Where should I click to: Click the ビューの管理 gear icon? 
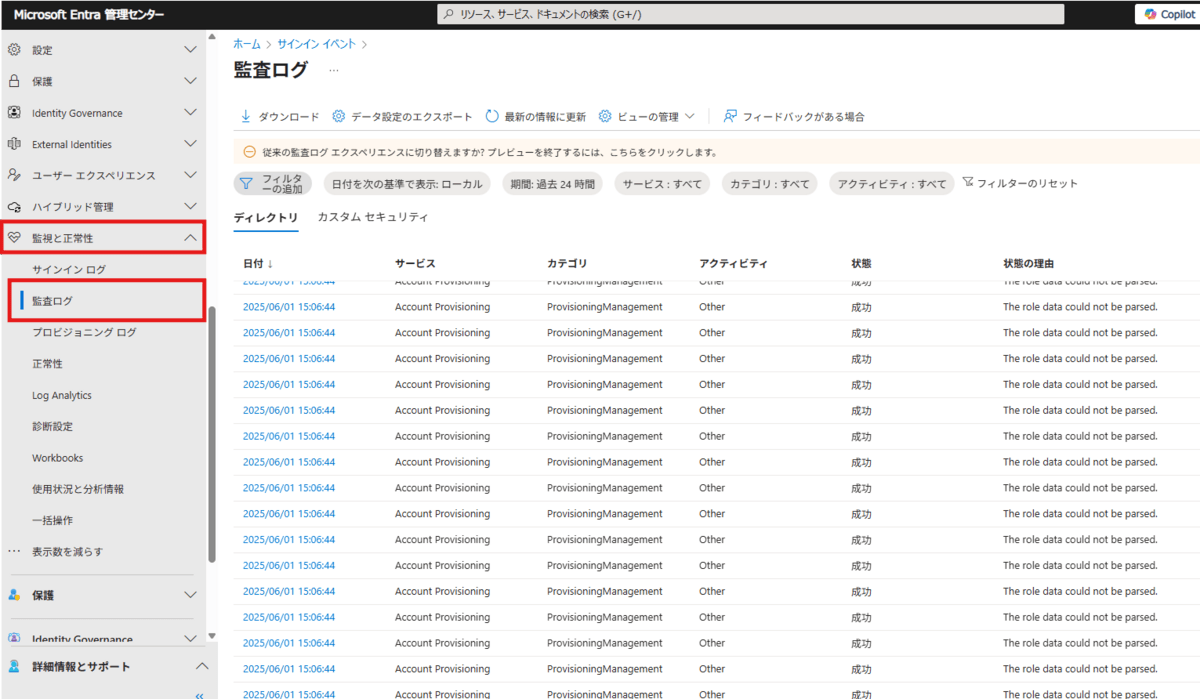coord(605,116)
